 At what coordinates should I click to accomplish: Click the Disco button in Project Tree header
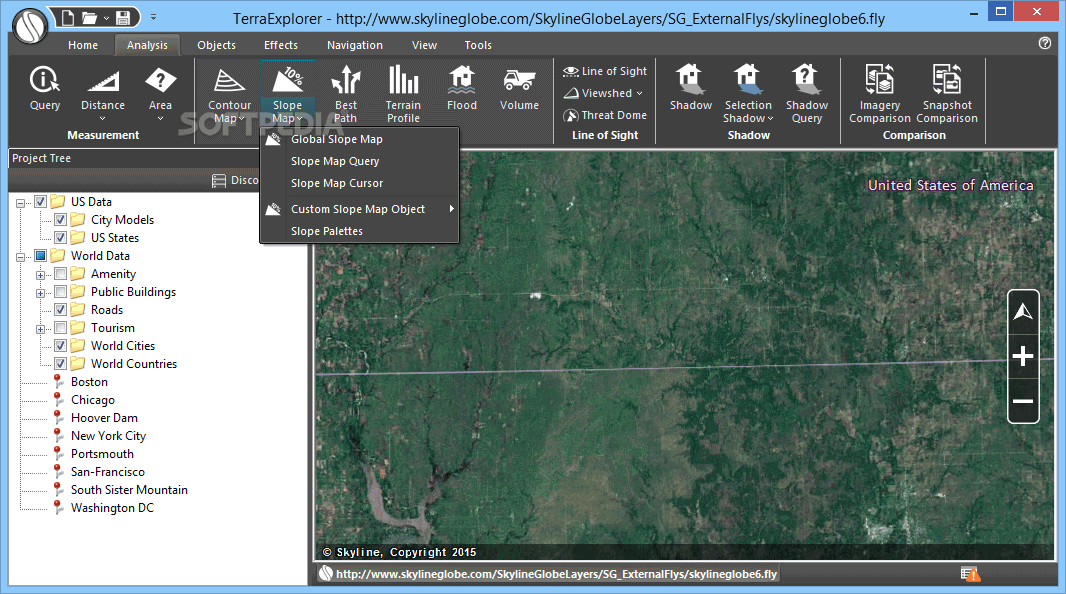tap(235, 180)
